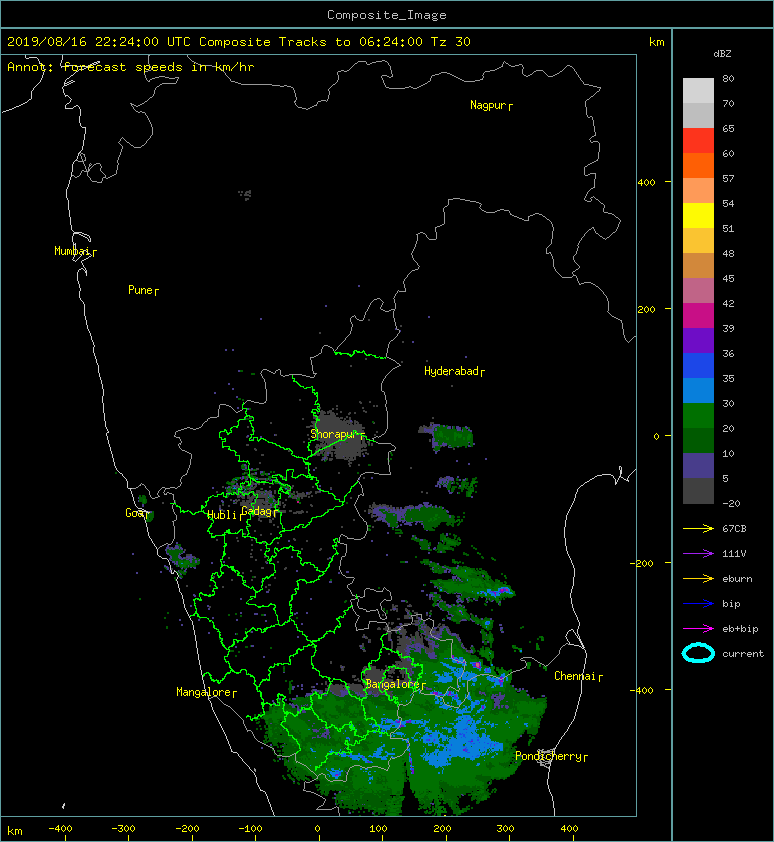Select the Mangalore city label
Image resolution: width=774 pixels, height=842 pixels.
(206, 692)
